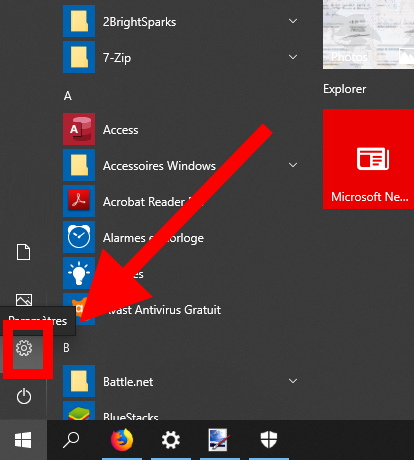Launch Access from the app list
414x460 pixels.
click(121, 130)
